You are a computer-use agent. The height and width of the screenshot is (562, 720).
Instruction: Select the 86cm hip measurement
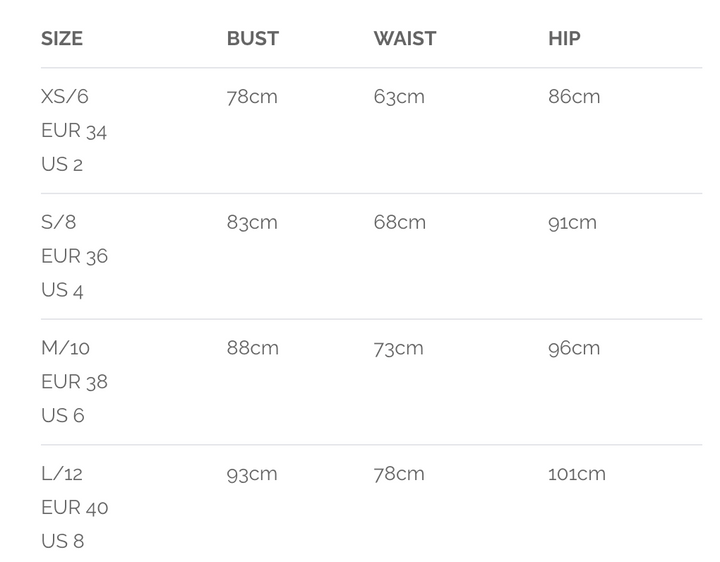click(x=574, y=97)
